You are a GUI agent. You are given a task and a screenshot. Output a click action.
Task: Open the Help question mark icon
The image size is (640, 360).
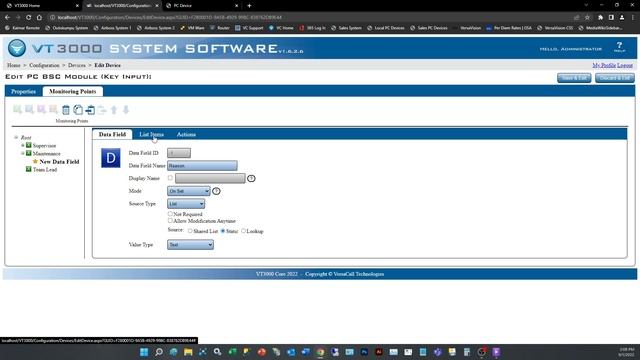619,47
